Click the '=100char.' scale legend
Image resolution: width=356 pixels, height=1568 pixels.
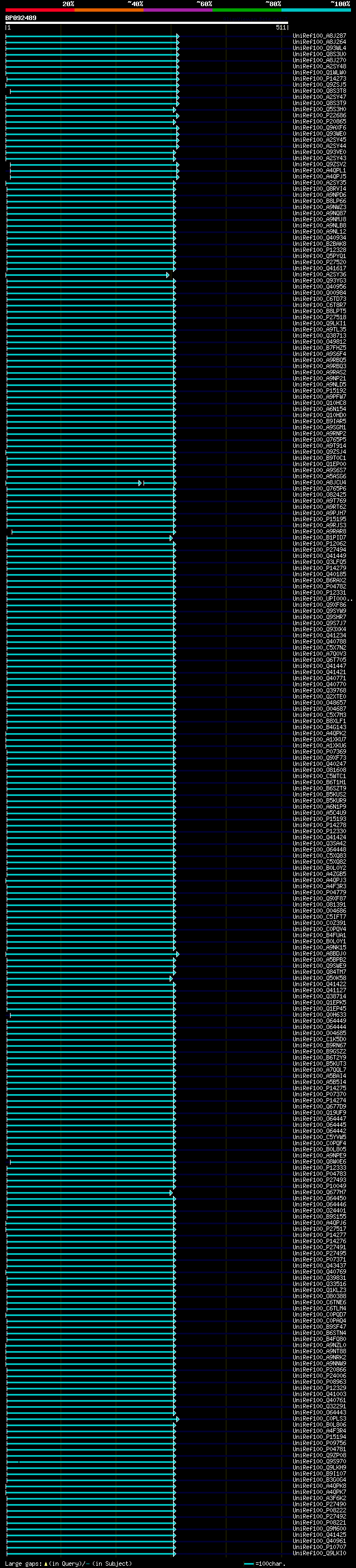click(x=270, y=1563)
